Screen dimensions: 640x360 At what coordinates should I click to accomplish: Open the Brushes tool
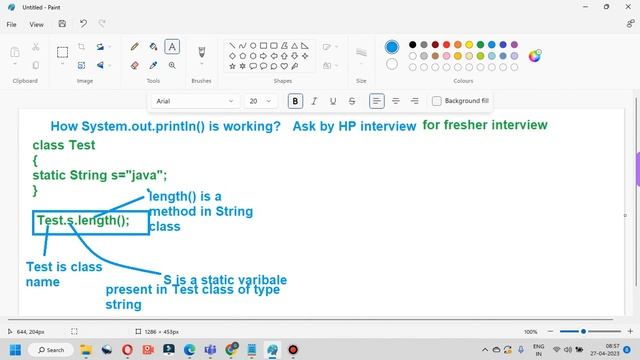point(201,52)
